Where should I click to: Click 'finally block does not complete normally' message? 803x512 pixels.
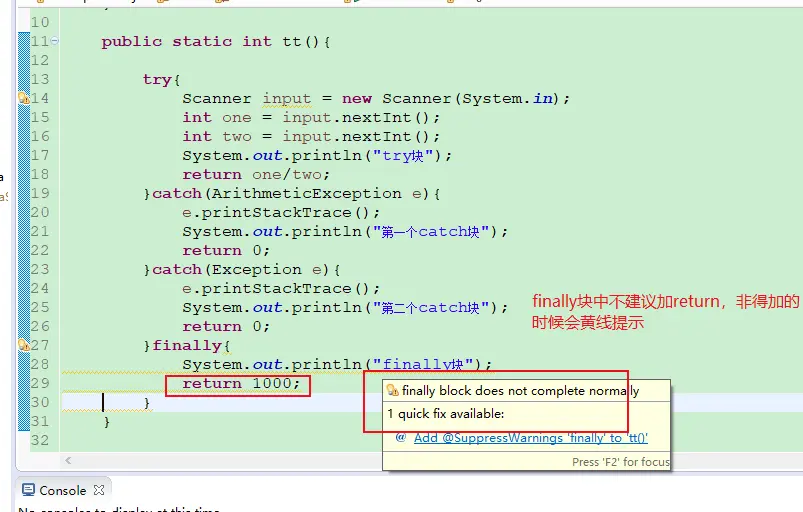tap(520, 391)
